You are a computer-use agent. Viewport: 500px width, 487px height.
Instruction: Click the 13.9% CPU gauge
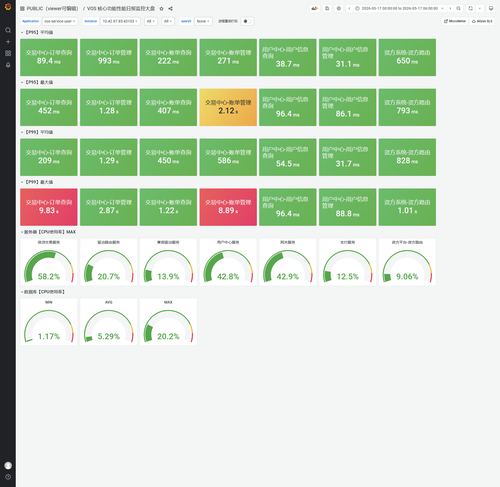click(168, 262)
